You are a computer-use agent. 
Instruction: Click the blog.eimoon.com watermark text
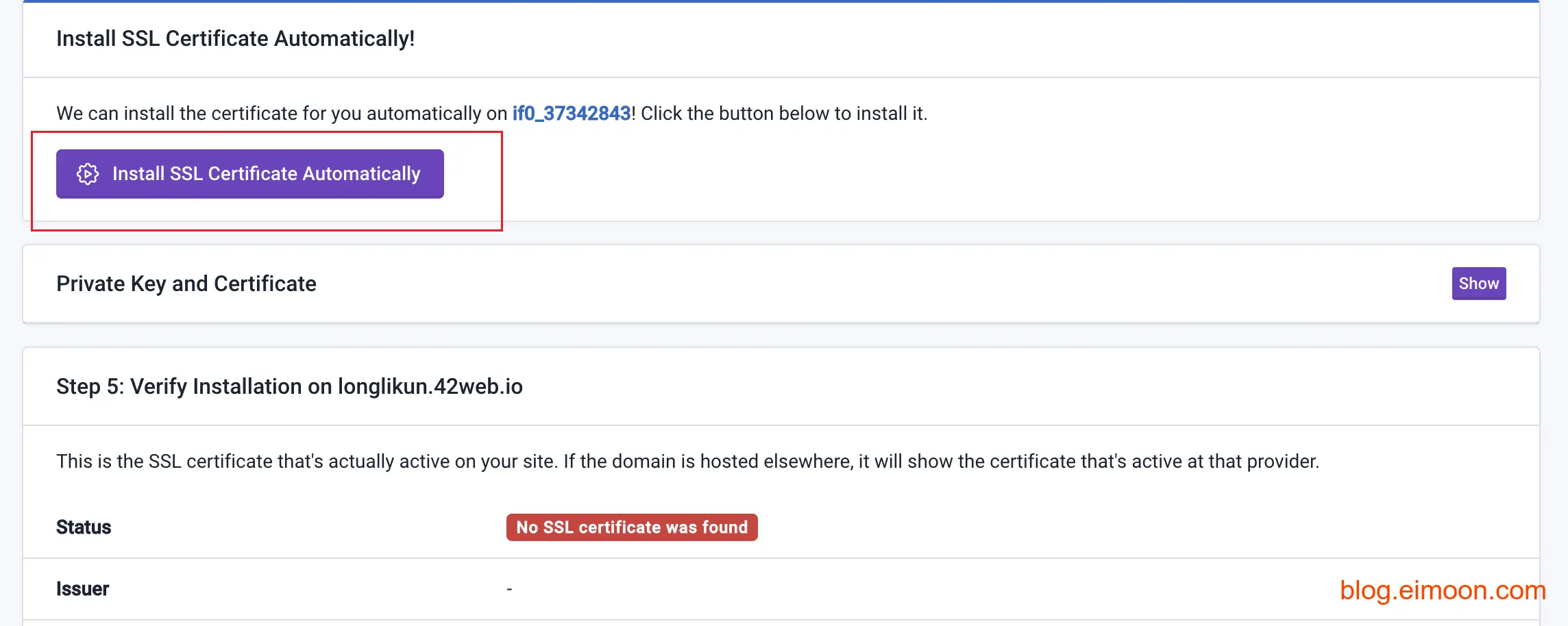(1442, 590)
